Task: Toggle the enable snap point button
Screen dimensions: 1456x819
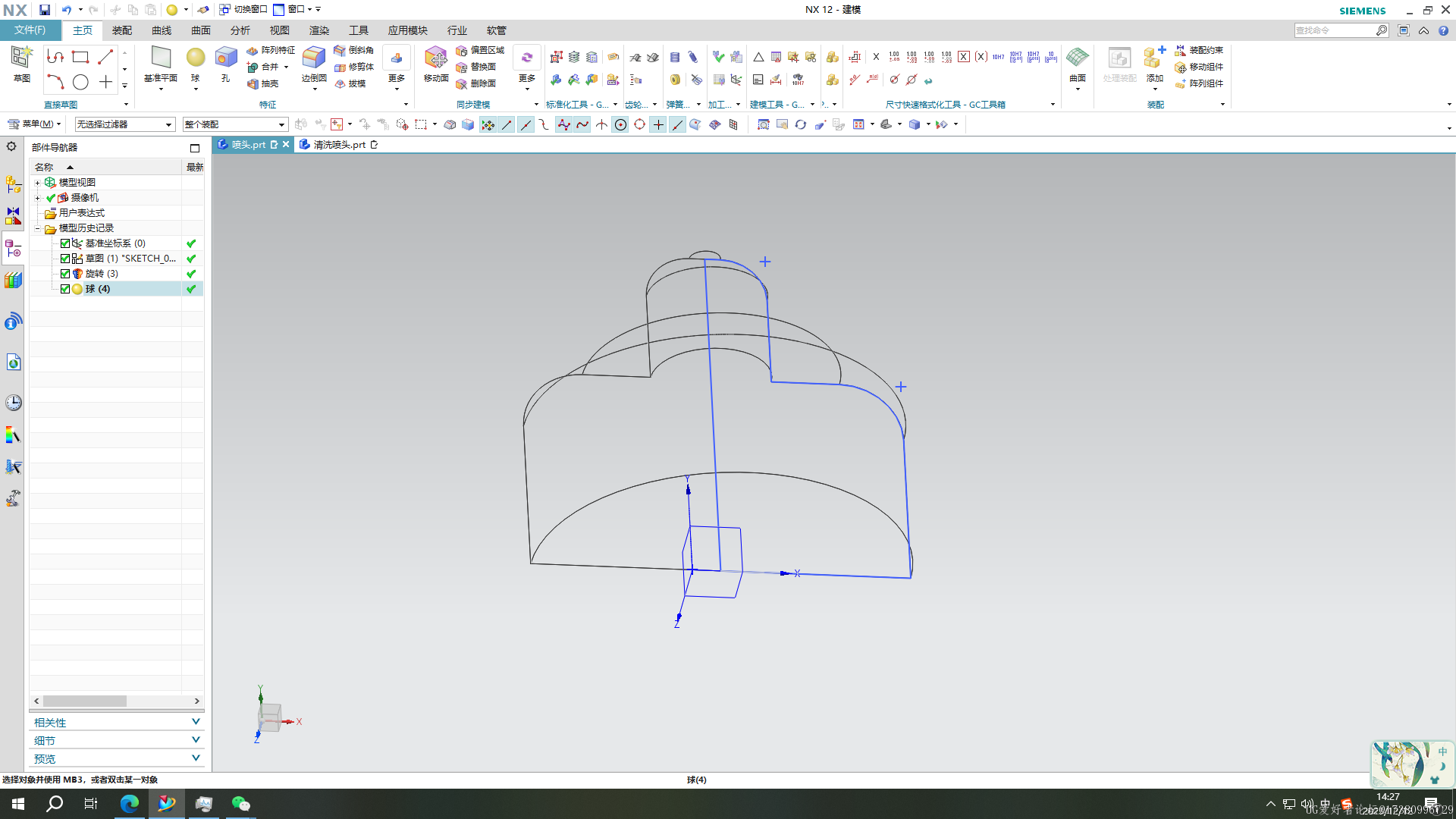Action: tap(488, 124)
